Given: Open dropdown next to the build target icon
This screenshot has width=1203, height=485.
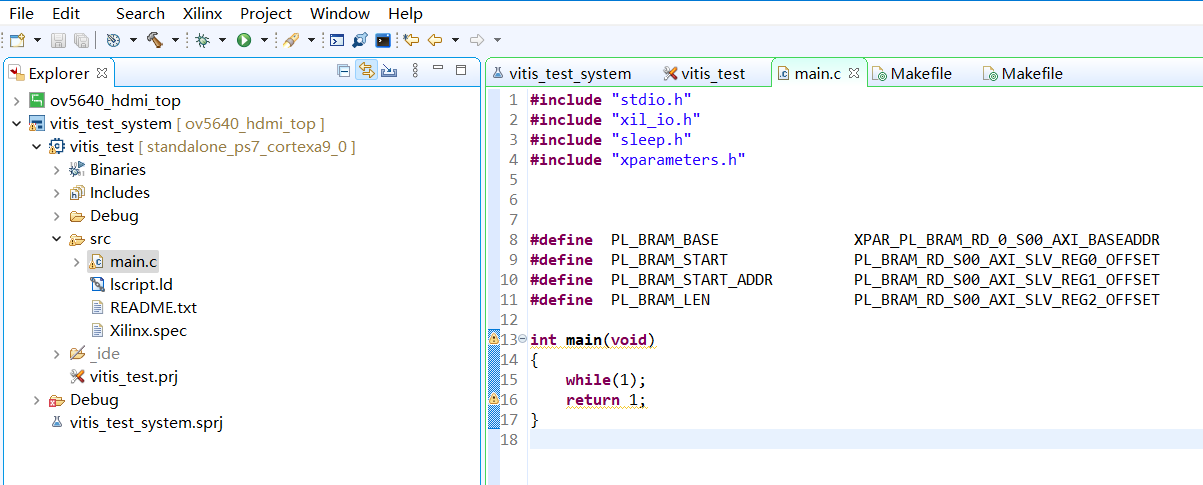Looking at the screenshot, I should coord(132,40).
